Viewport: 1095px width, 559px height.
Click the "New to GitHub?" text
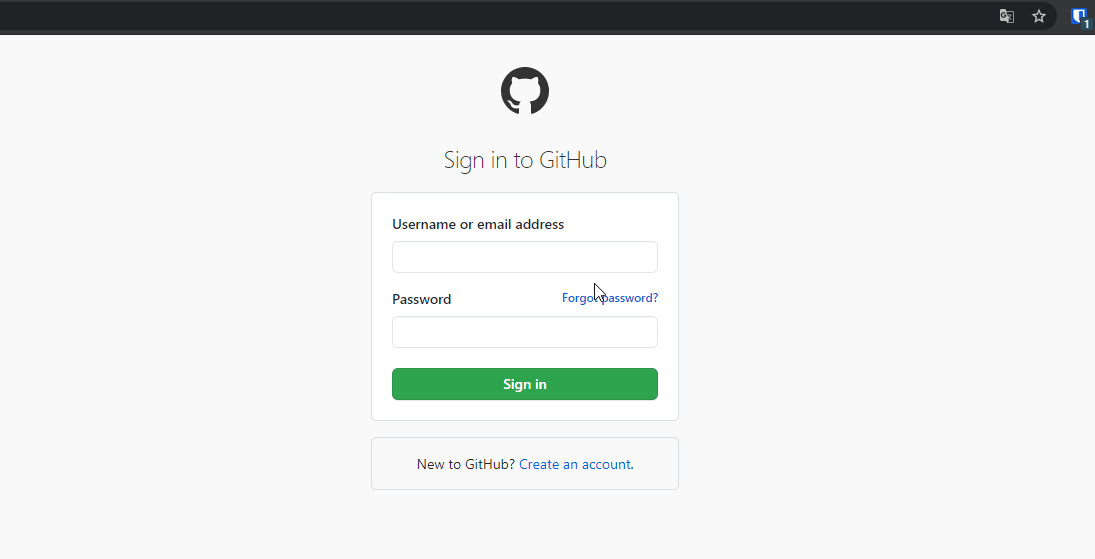click(x=465, y=464)
